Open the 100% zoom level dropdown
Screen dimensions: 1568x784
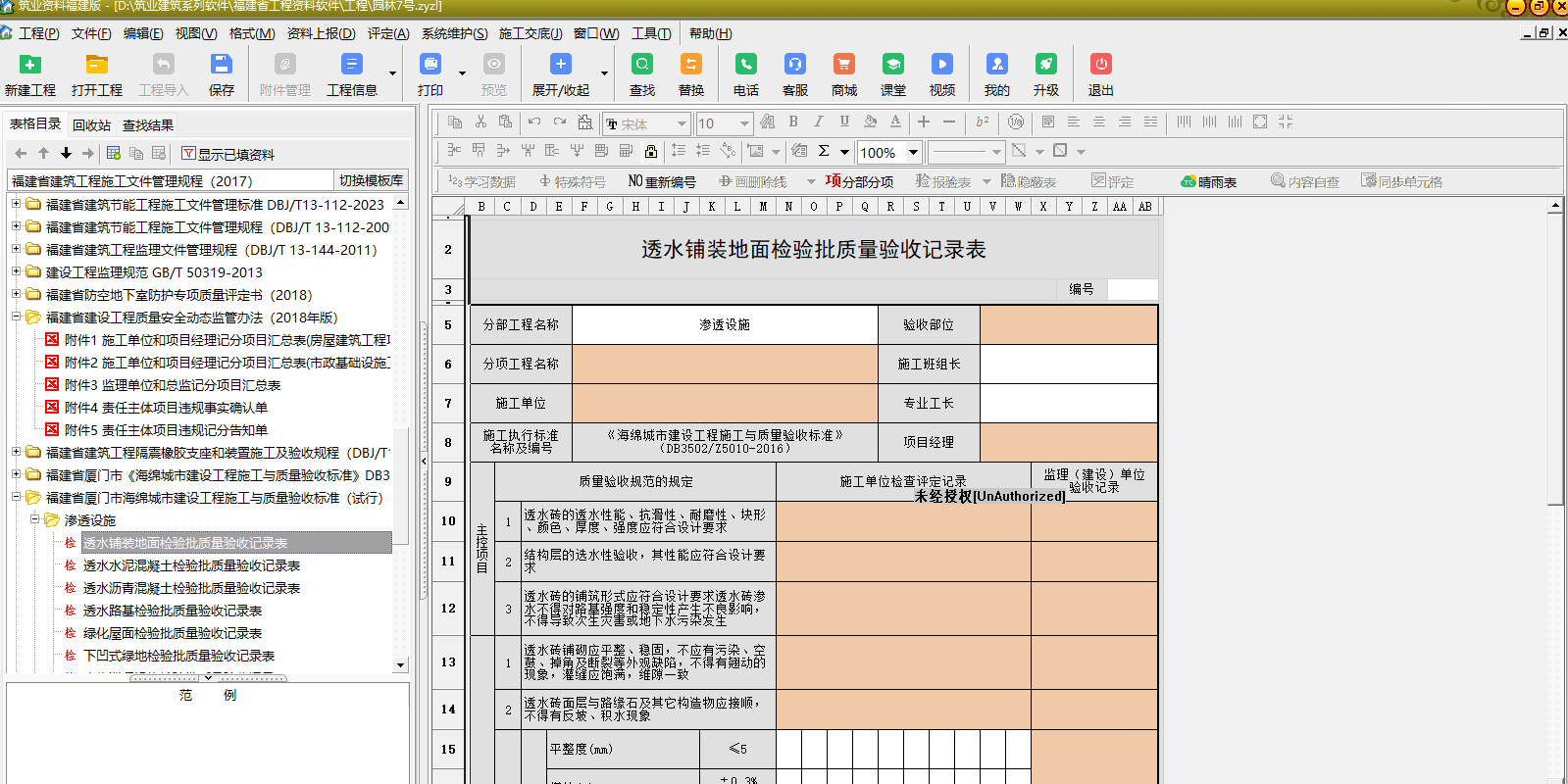point(913,152)
